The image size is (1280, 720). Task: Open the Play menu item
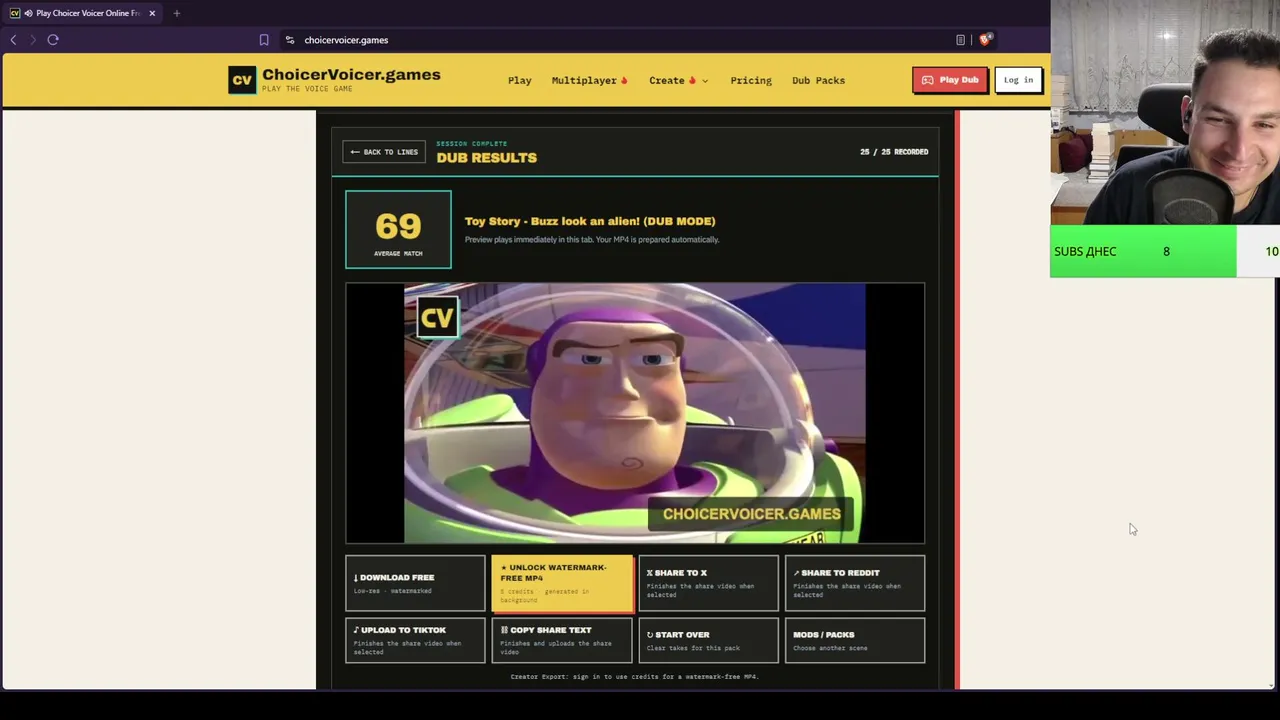tap(519, 80)
